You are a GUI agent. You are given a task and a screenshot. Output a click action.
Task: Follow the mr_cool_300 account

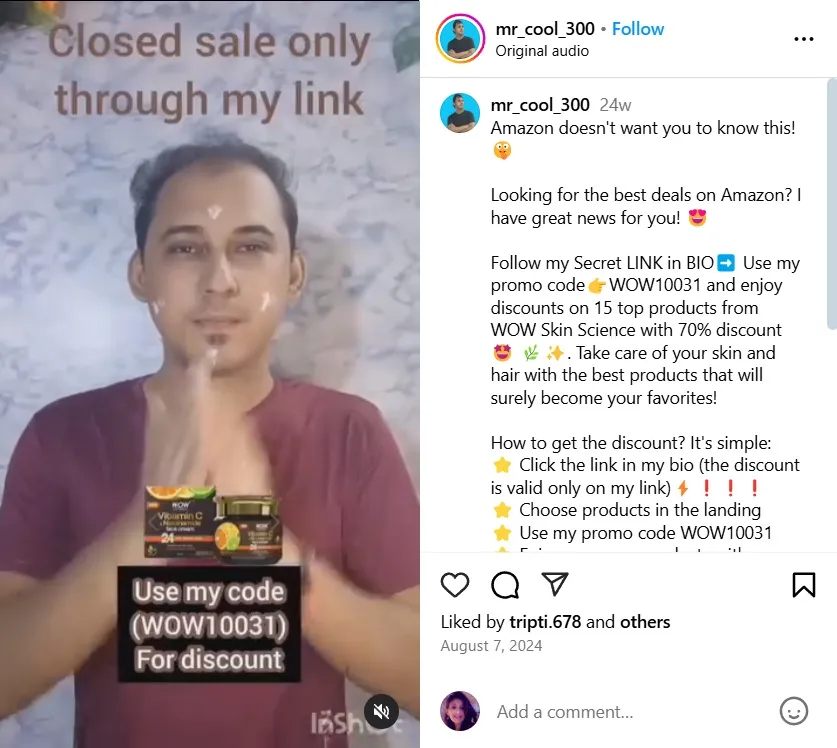[637, 29]
